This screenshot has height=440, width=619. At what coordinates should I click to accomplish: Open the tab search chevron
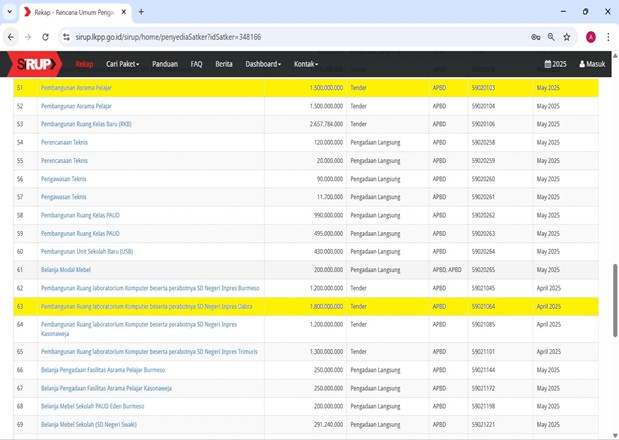(10, 12)
